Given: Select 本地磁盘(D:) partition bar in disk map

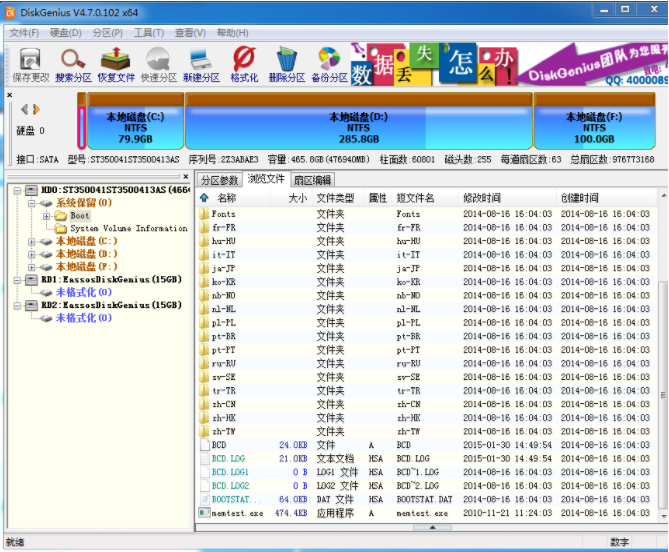Looking at the screenshot, I should pos(358,128).
